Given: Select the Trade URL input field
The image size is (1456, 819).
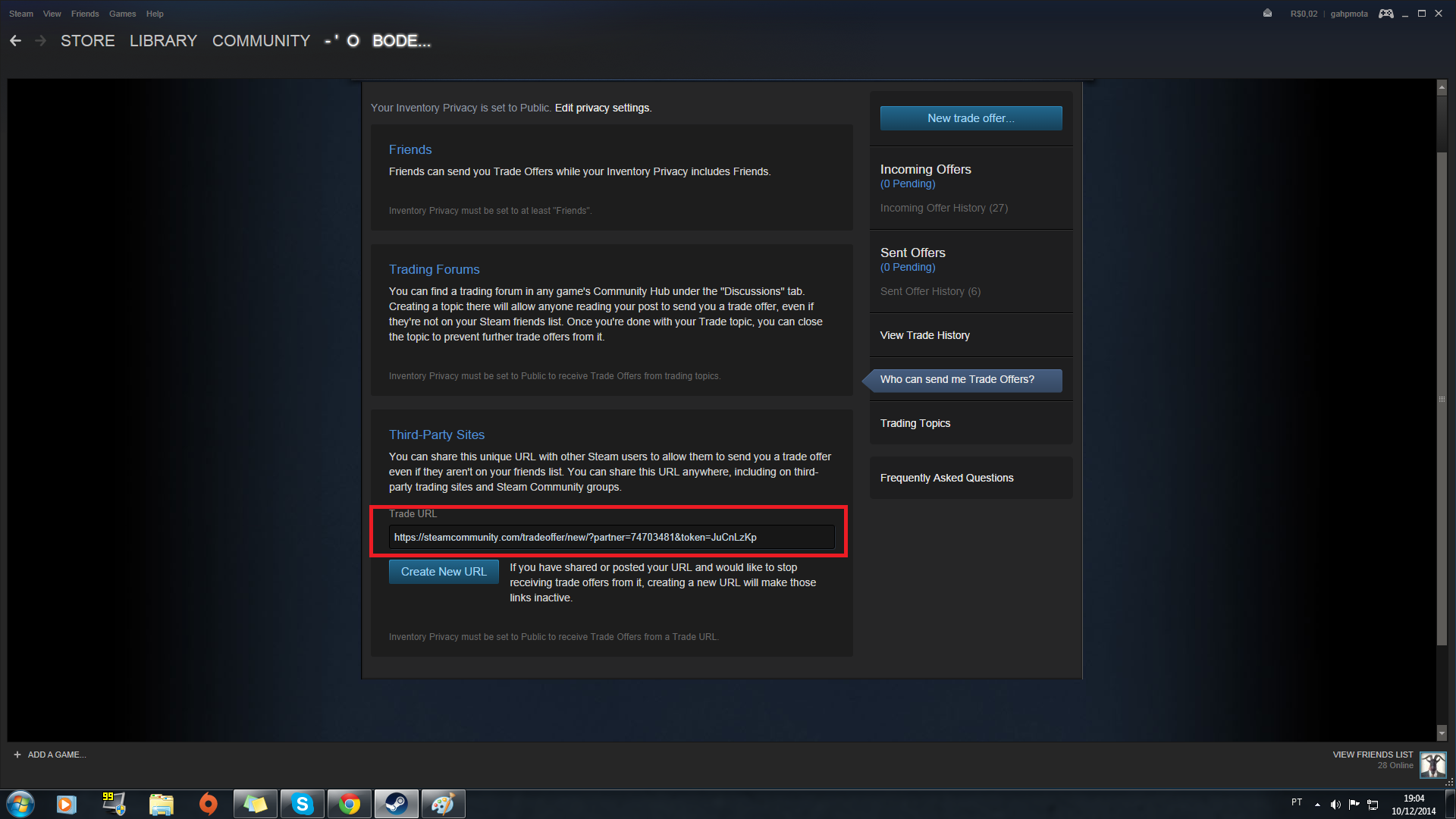Looking at the screenshot, I should click(612, 537).
